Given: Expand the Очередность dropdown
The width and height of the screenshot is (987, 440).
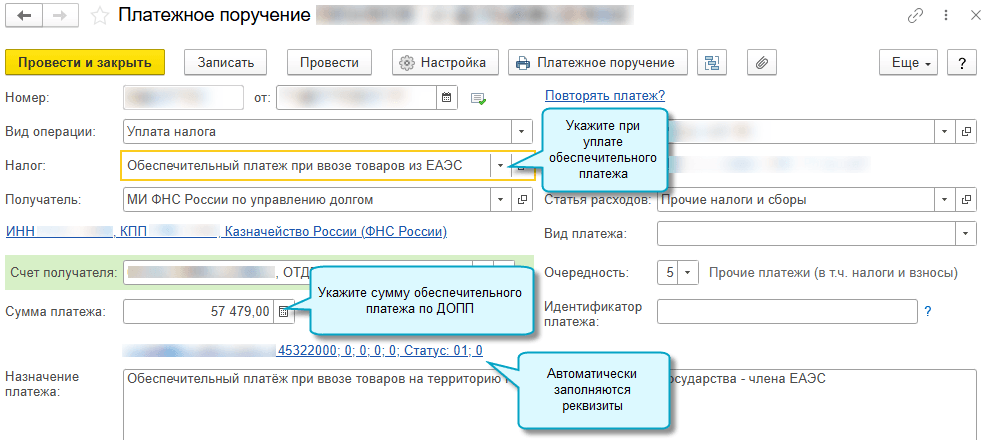Looking at the screenshot, I should (687, 273).
